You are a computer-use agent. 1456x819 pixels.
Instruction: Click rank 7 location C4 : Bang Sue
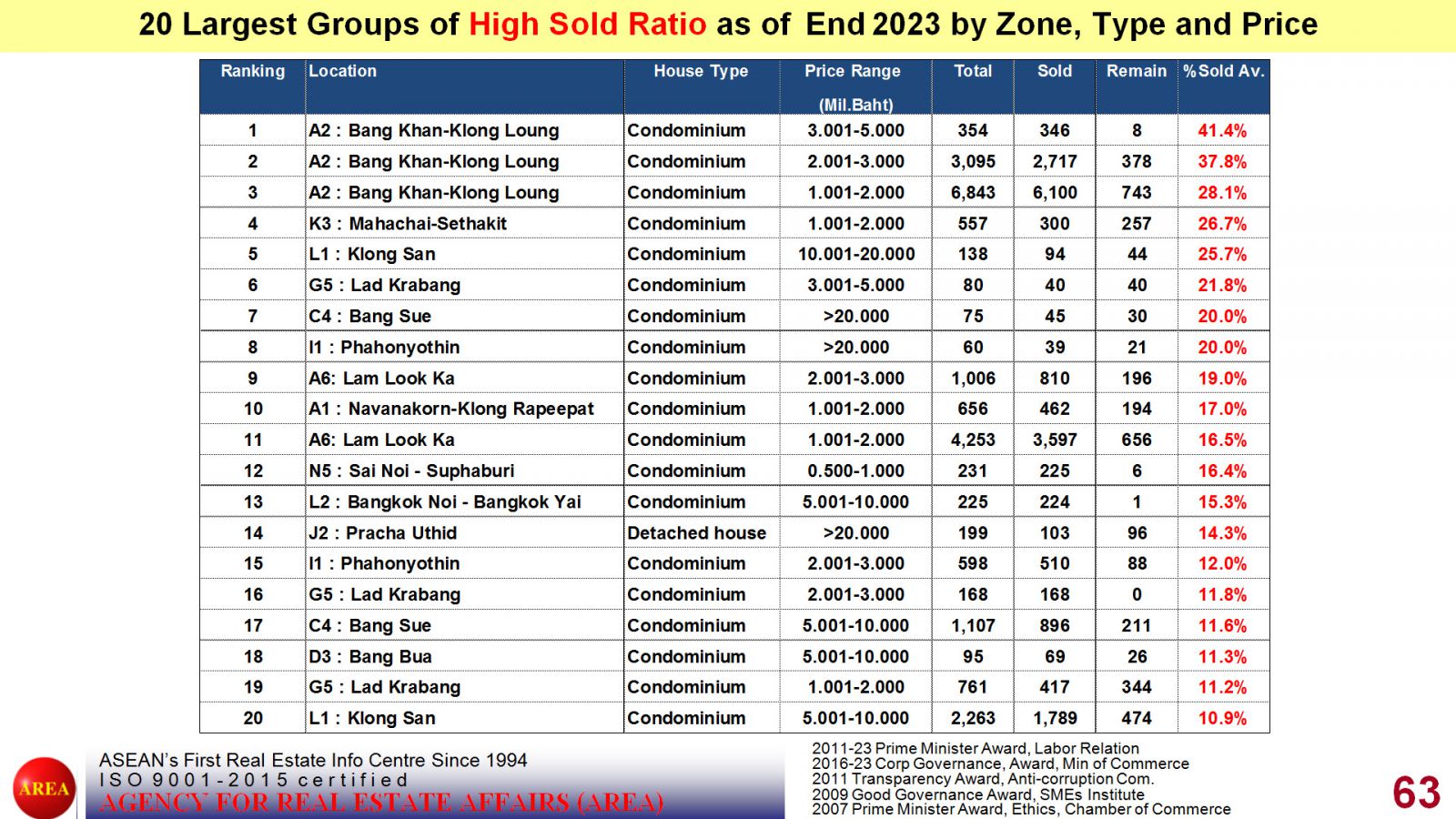(x=369, y=316)
